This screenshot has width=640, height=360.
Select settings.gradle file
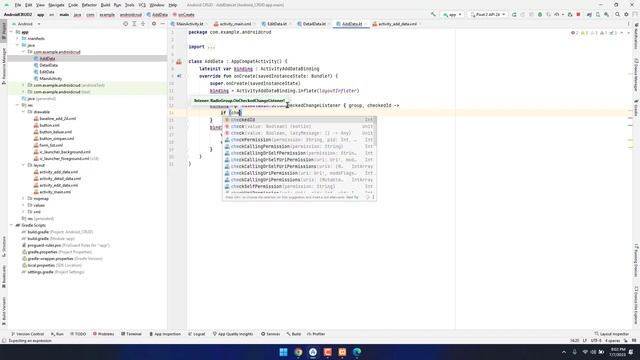tap(40, 272)
